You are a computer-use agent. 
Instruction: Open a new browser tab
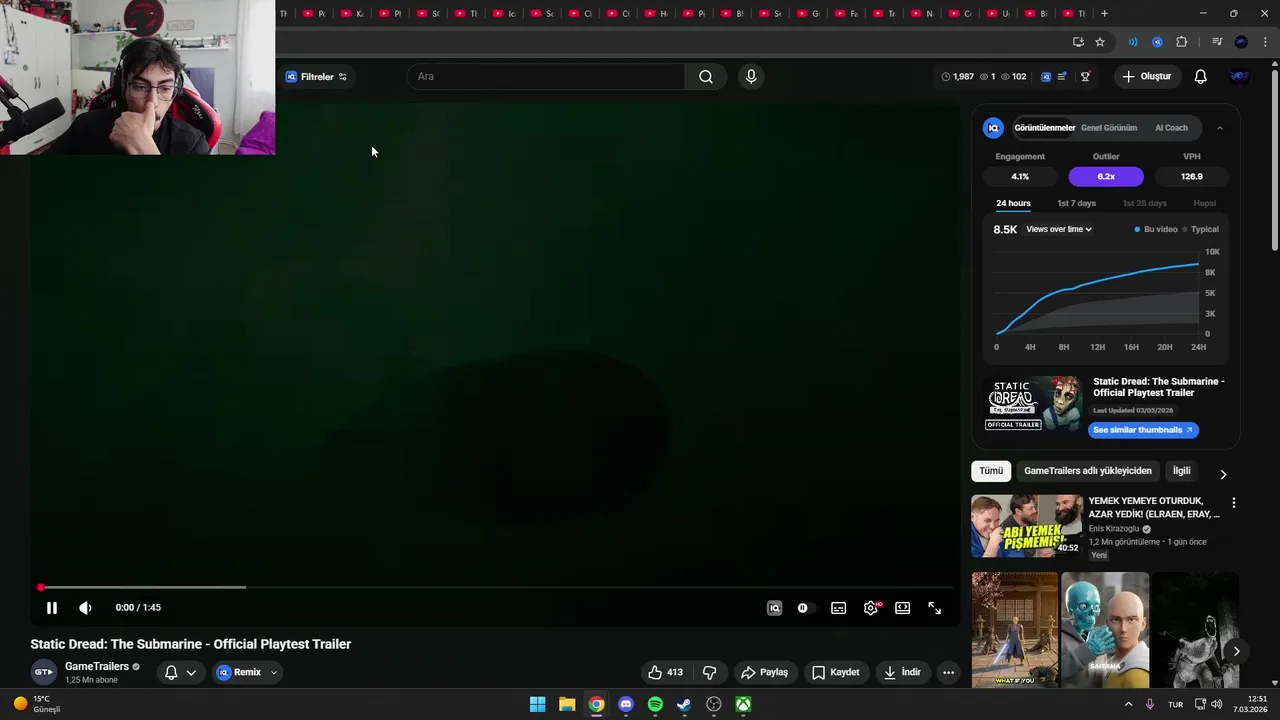1104,13
